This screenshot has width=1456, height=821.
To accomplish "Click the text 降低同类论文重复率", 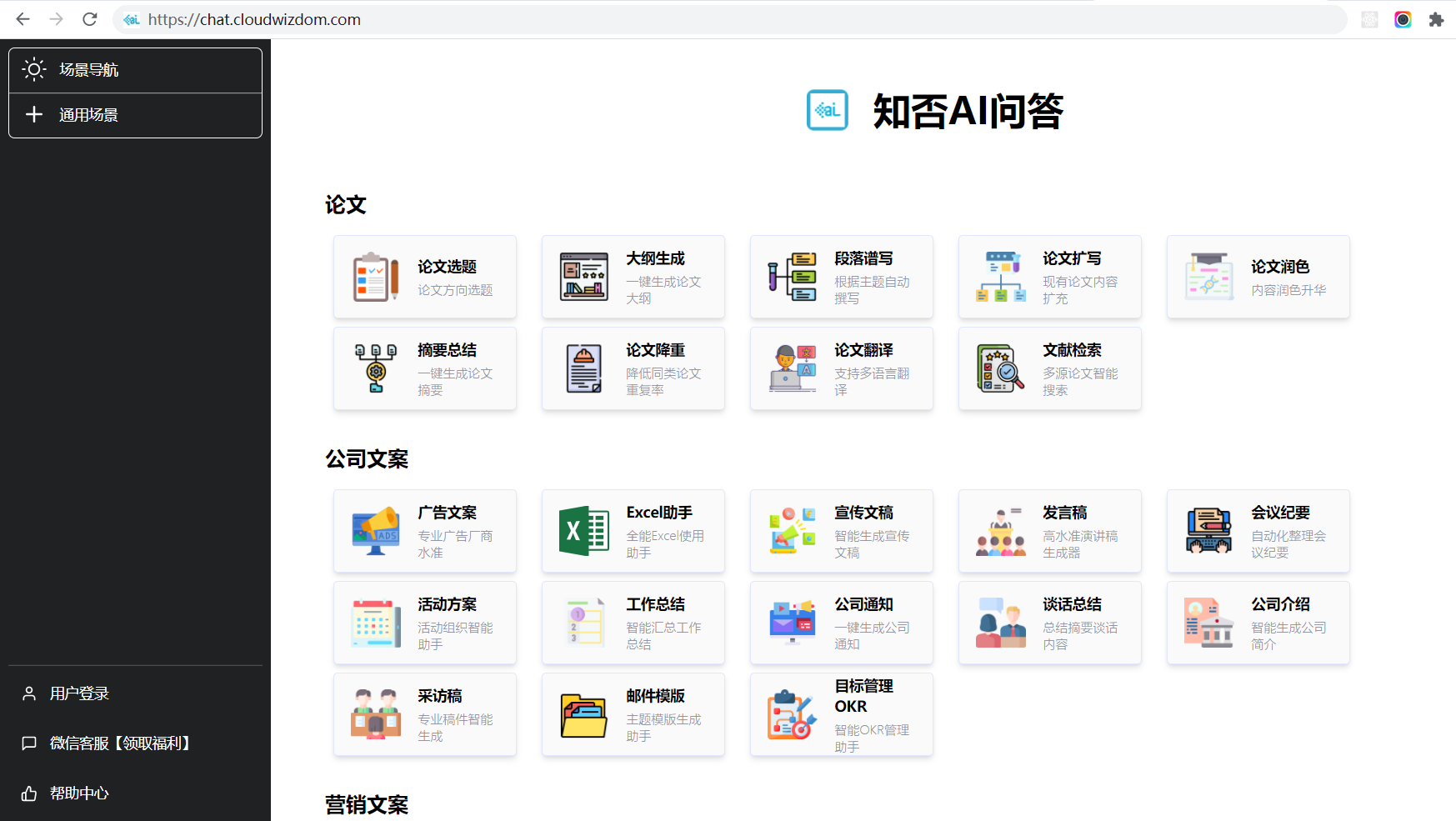I will [x=663, y=382].
